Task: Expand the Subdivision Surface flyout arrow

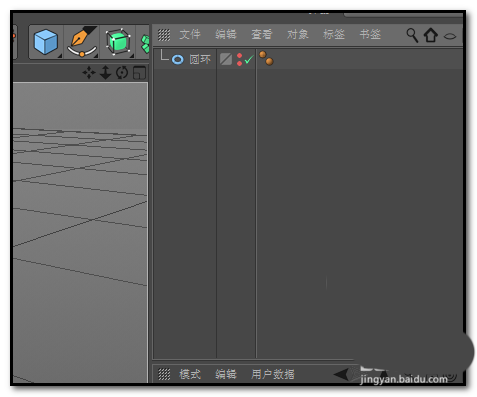Action: [x=132, y=56]
